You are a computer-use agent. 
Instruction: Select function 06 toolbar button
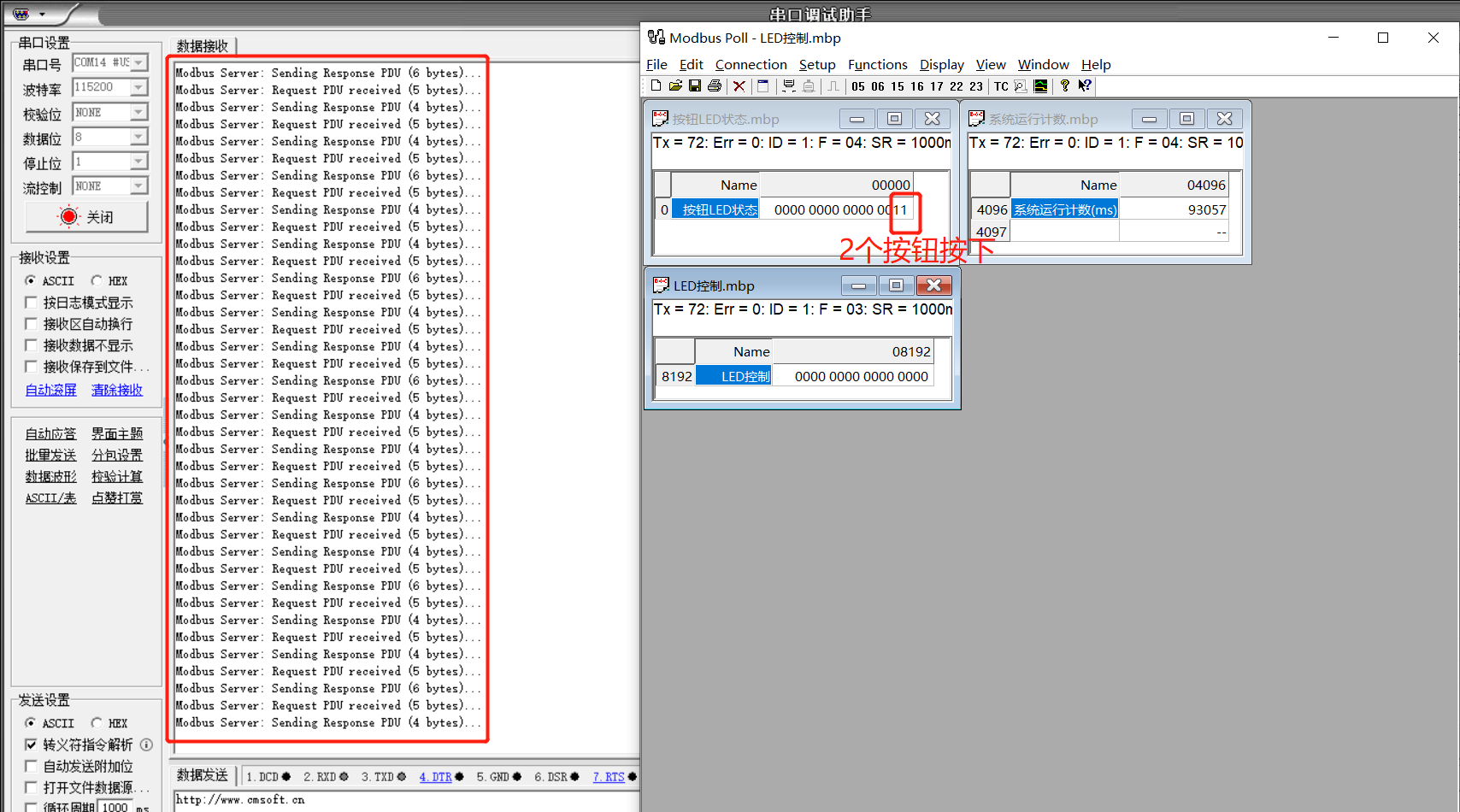(878, 86)
